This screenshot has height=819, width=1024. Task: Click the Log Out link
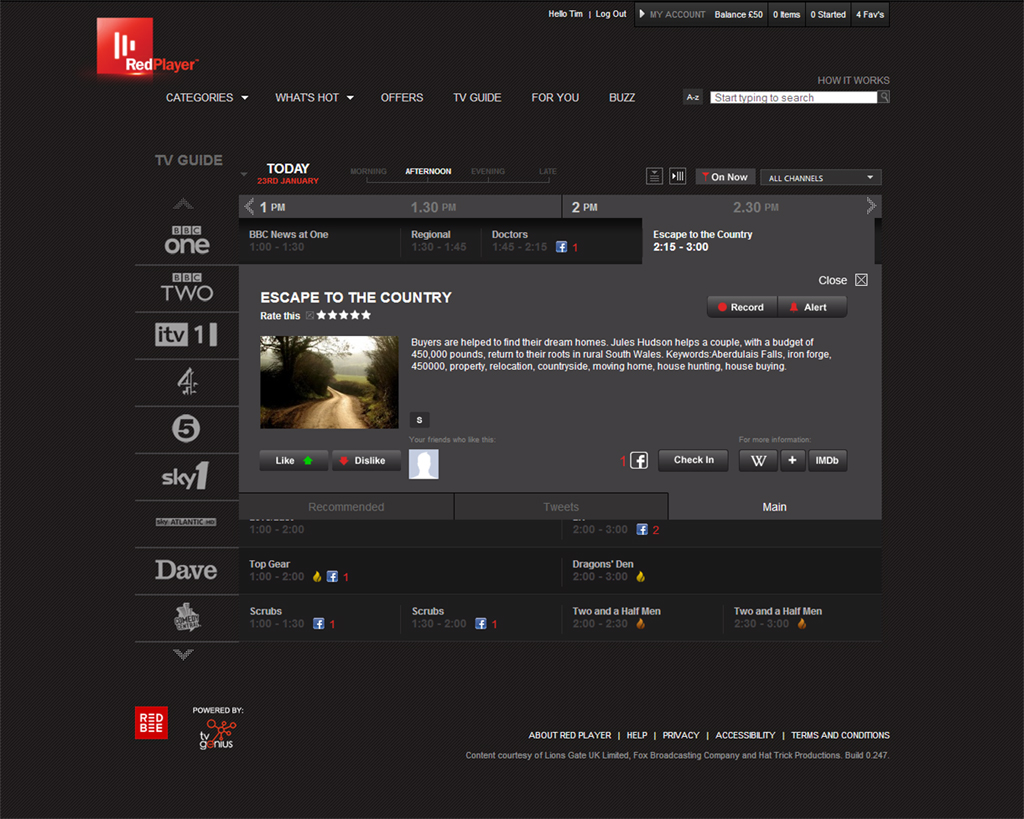point(611,14)
